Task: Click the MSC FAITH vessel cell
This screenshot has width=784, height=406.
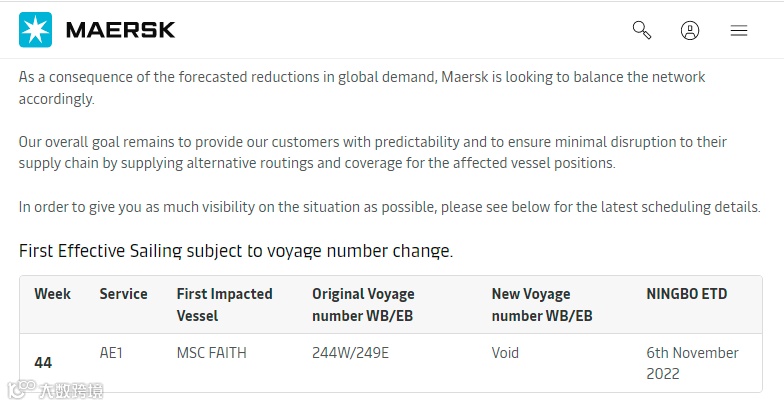Action: 211,353
